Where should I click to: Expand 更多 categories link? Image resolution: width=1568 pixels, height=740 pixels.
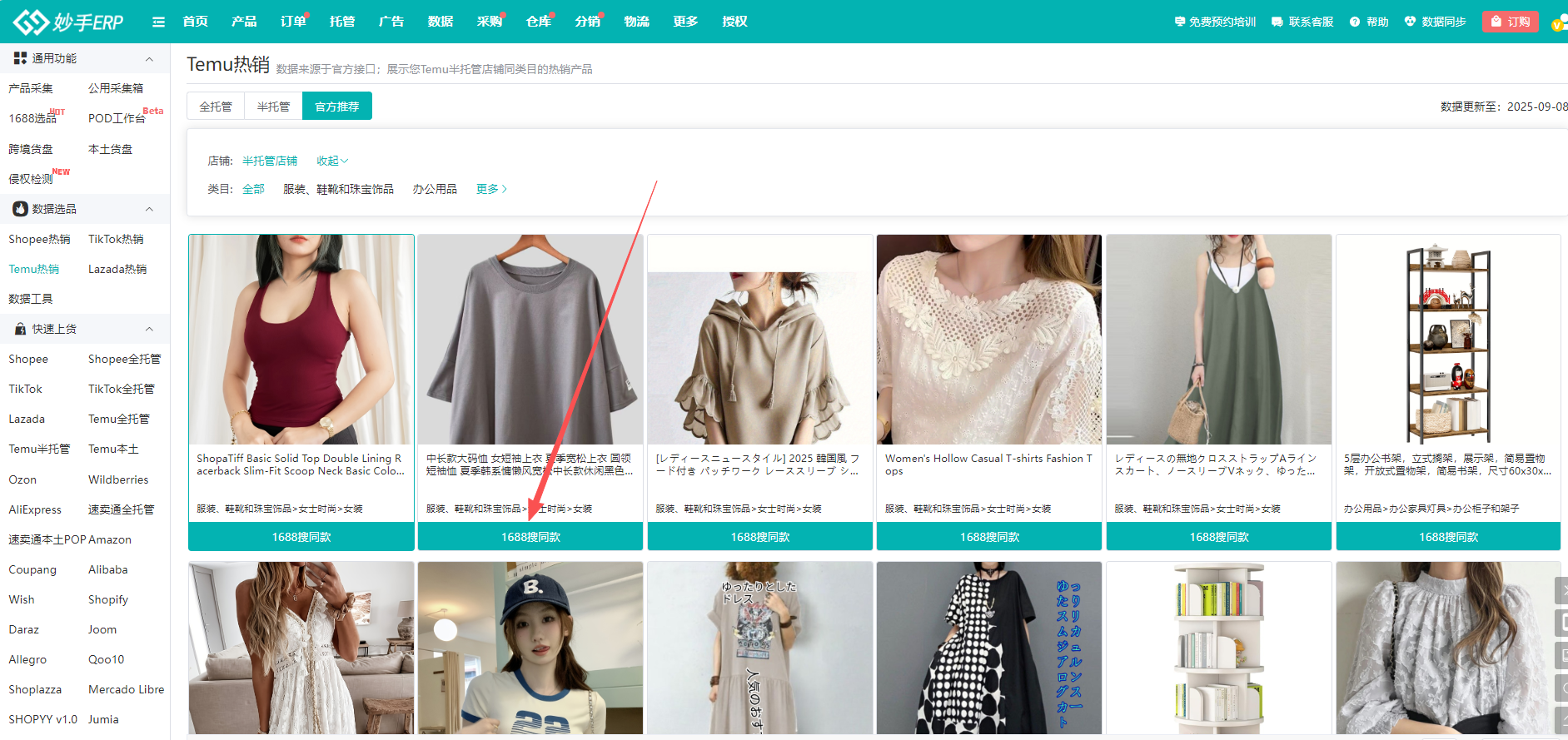(490, 189)
